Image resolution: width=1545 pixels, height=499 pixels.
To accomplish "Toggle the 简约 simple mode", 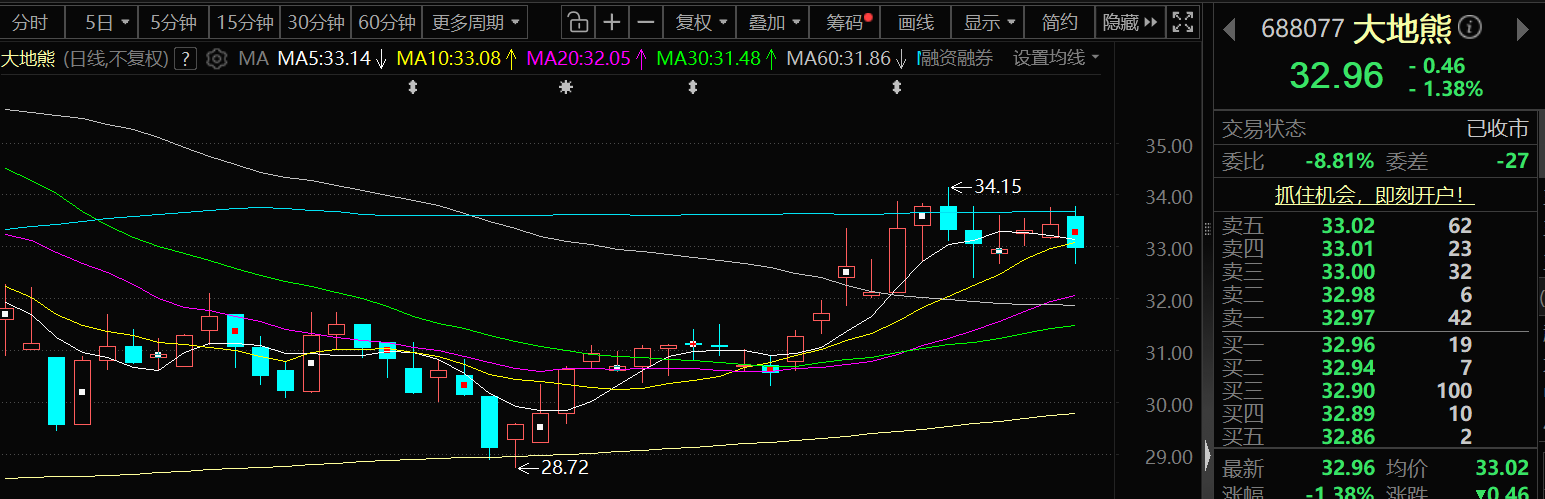I will [x=1060, y=21].
